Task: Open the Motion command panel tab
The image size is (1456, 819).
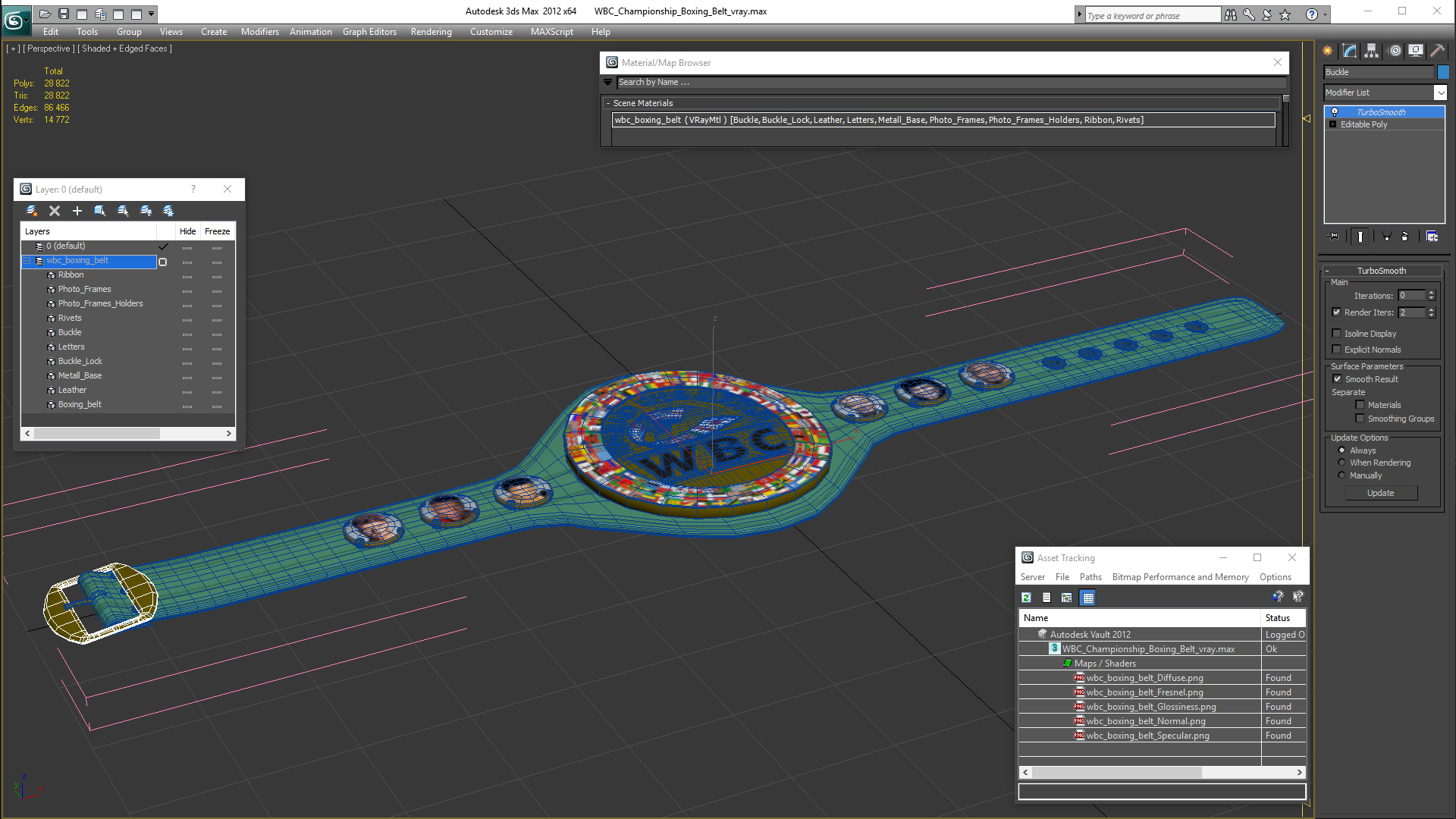Action: coord(1395,51)
